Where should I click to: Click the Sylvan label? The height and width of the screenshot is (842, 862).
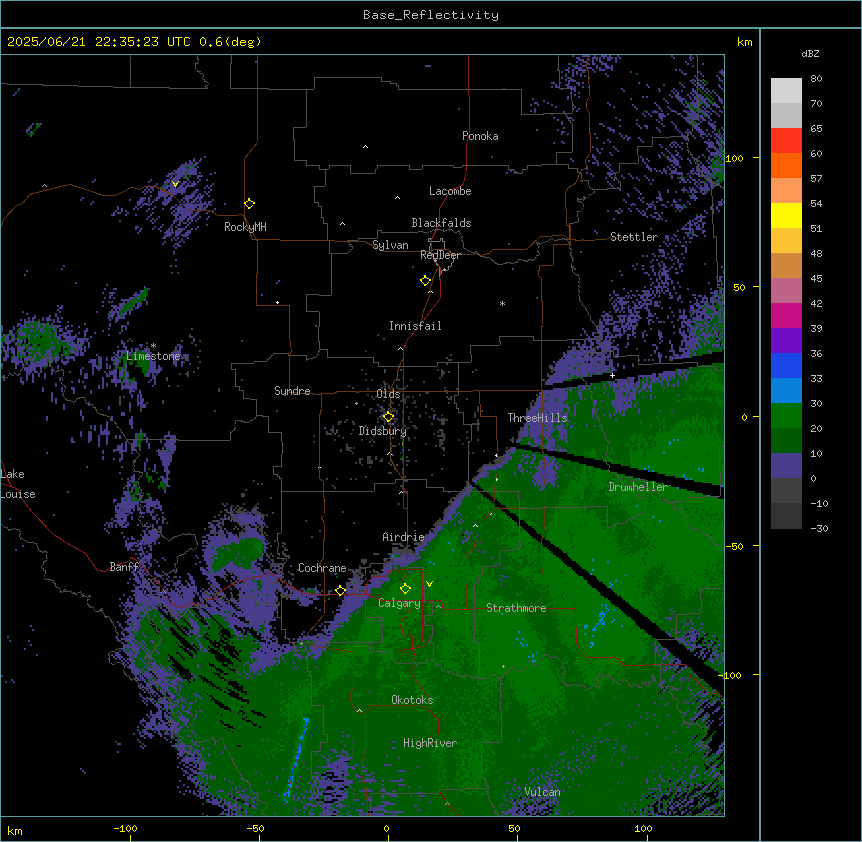pos(390,245)
